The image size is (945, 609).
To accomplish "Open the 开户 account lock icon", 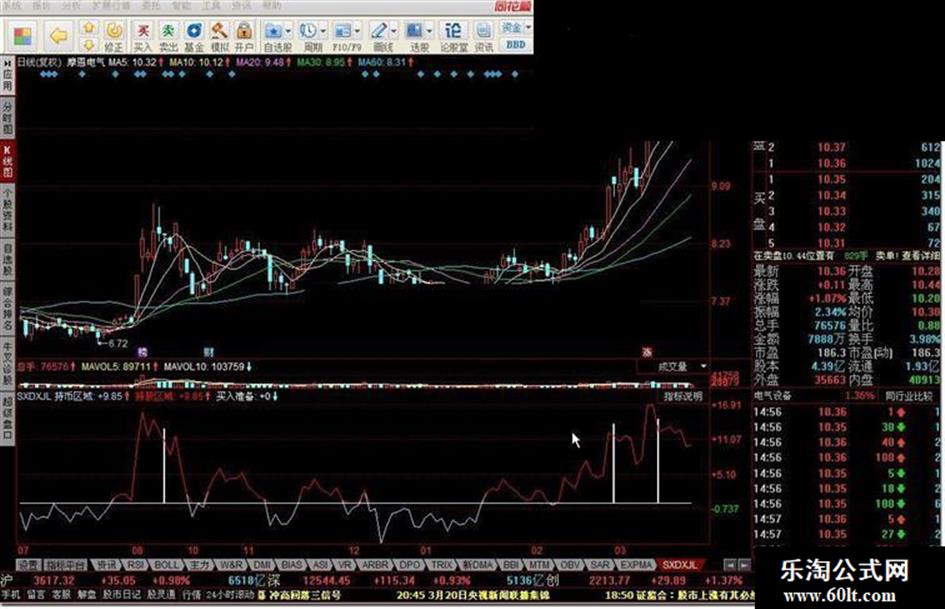I will pyautogui.click(x=244, y=37).
